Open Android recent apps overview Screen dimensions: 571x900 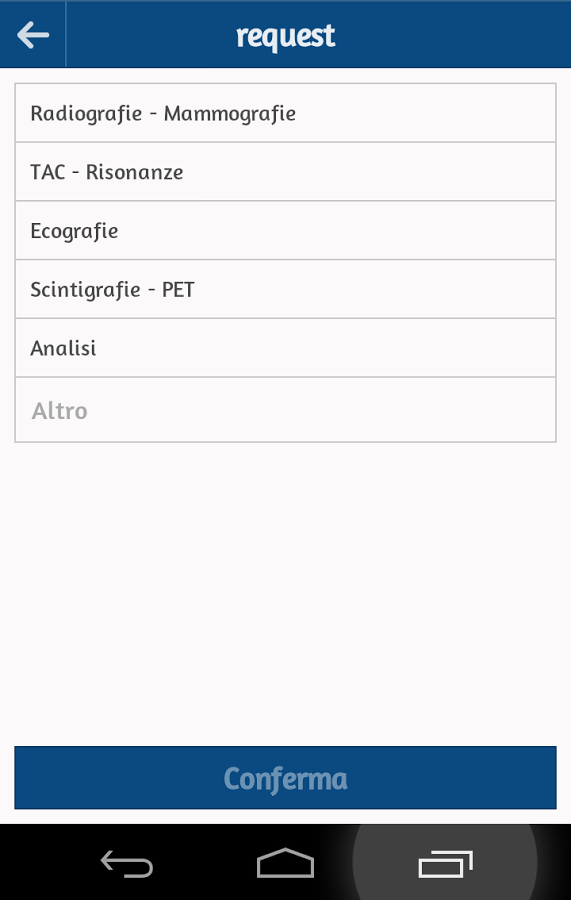[x=445, y=864]
